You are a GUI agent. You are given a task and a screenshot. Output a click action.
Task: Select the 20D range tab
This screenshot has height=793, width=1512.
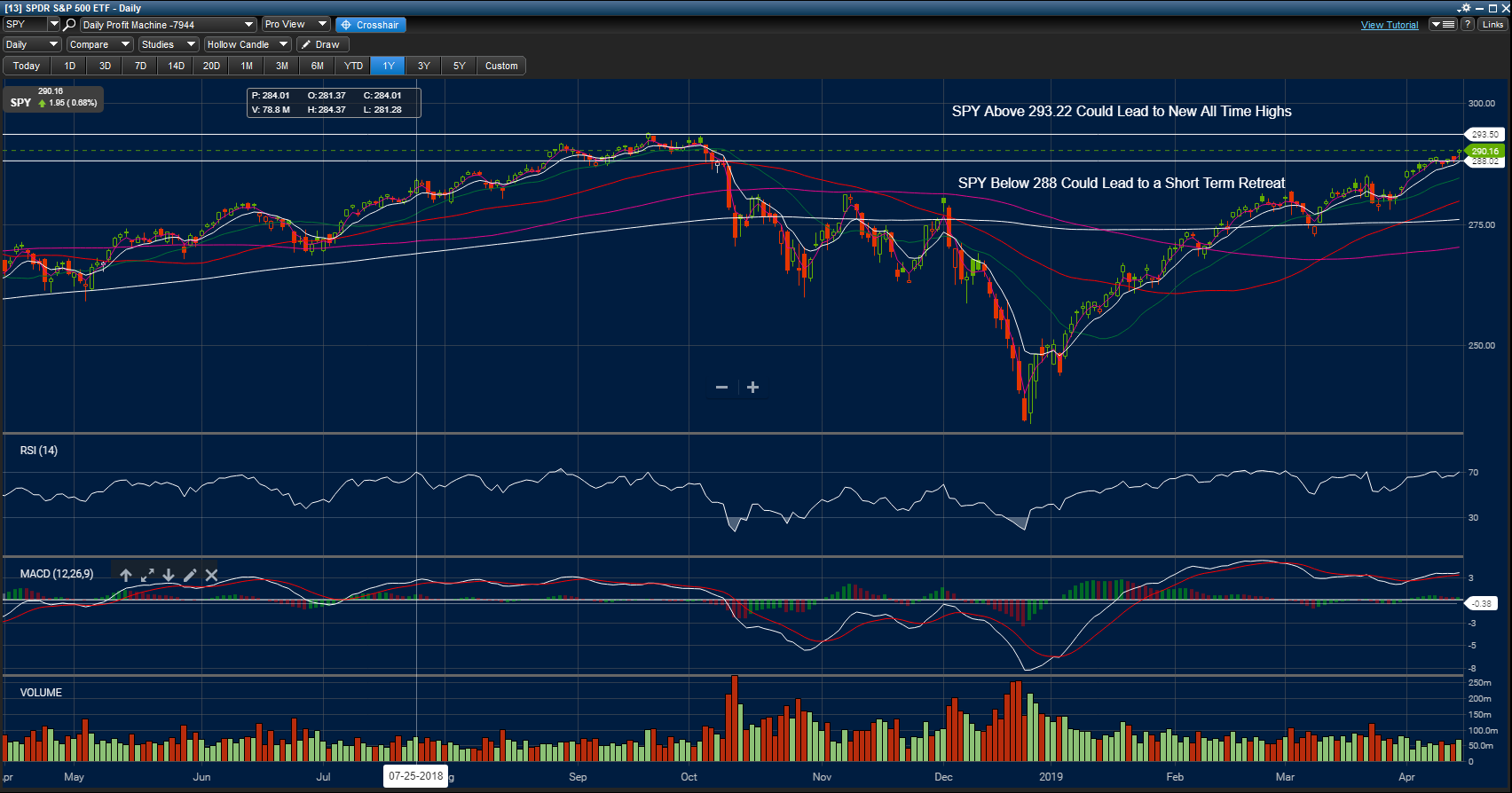pos(211,66)
